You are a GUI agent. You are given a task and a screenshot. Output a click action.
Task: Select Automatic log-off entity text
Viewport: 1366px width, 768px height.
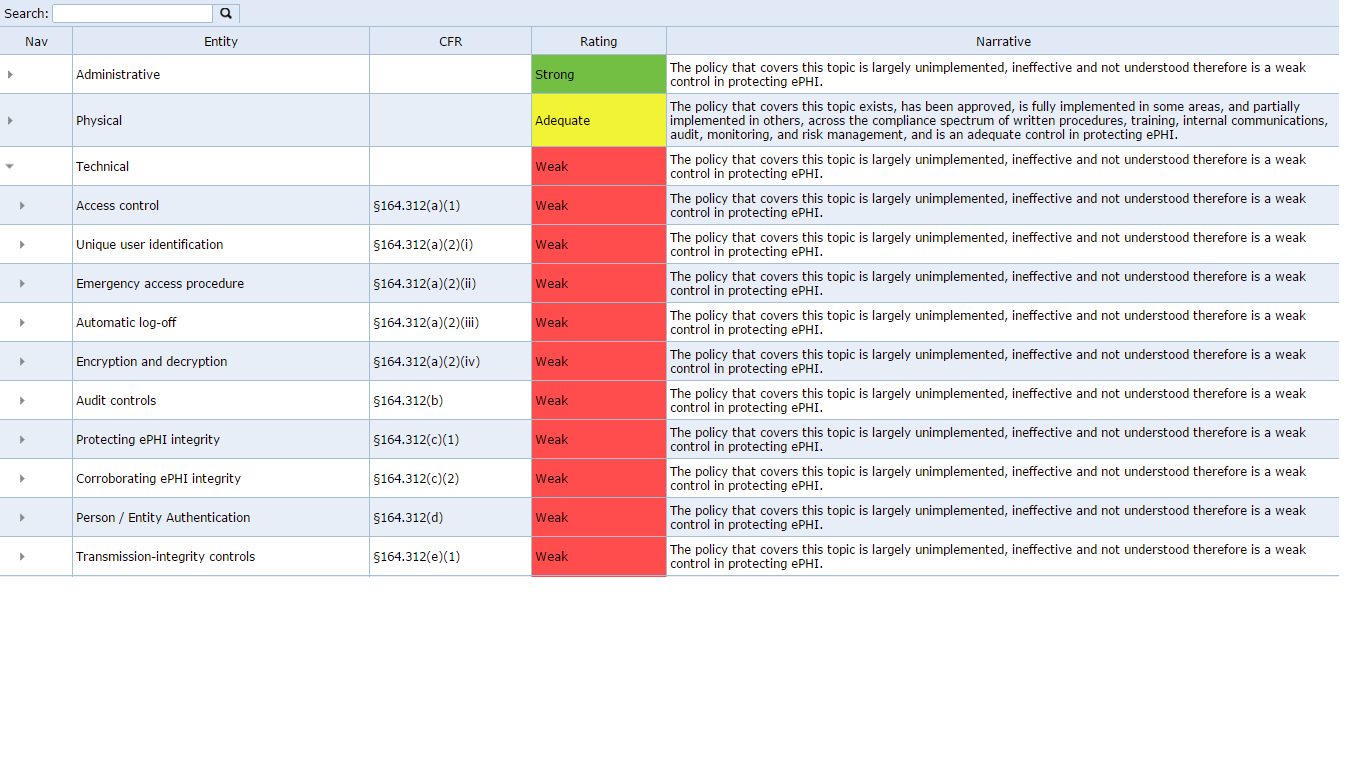(x=126, y=323)
